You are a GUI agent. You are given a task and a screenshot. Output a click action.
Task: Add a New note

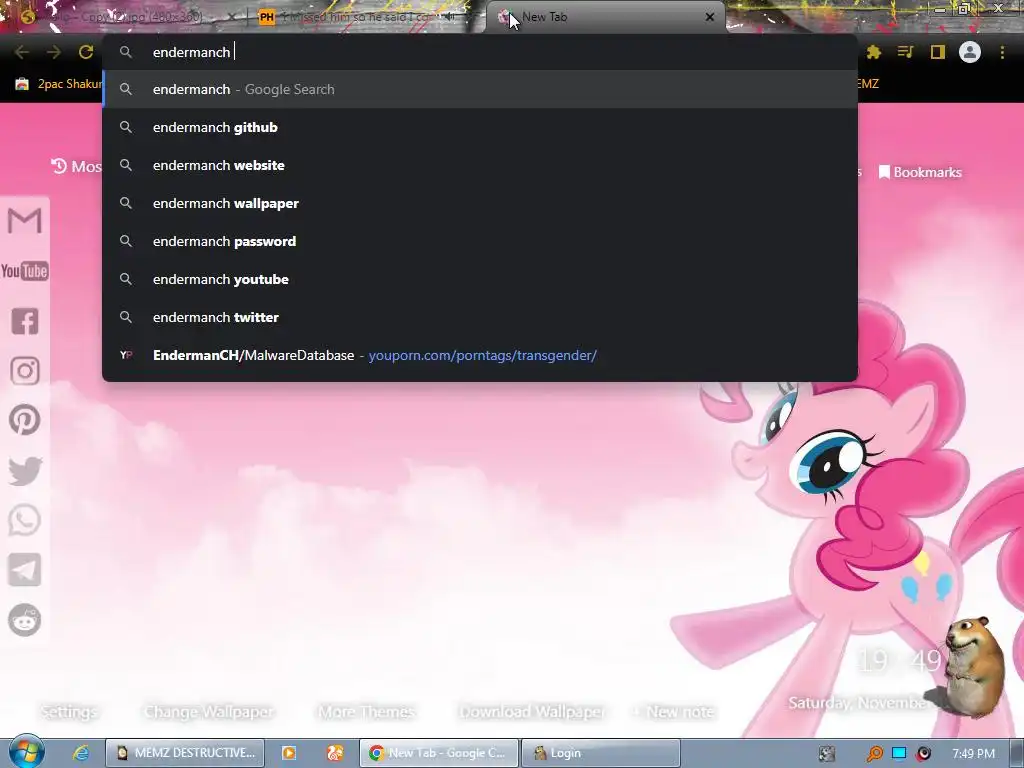673,712
